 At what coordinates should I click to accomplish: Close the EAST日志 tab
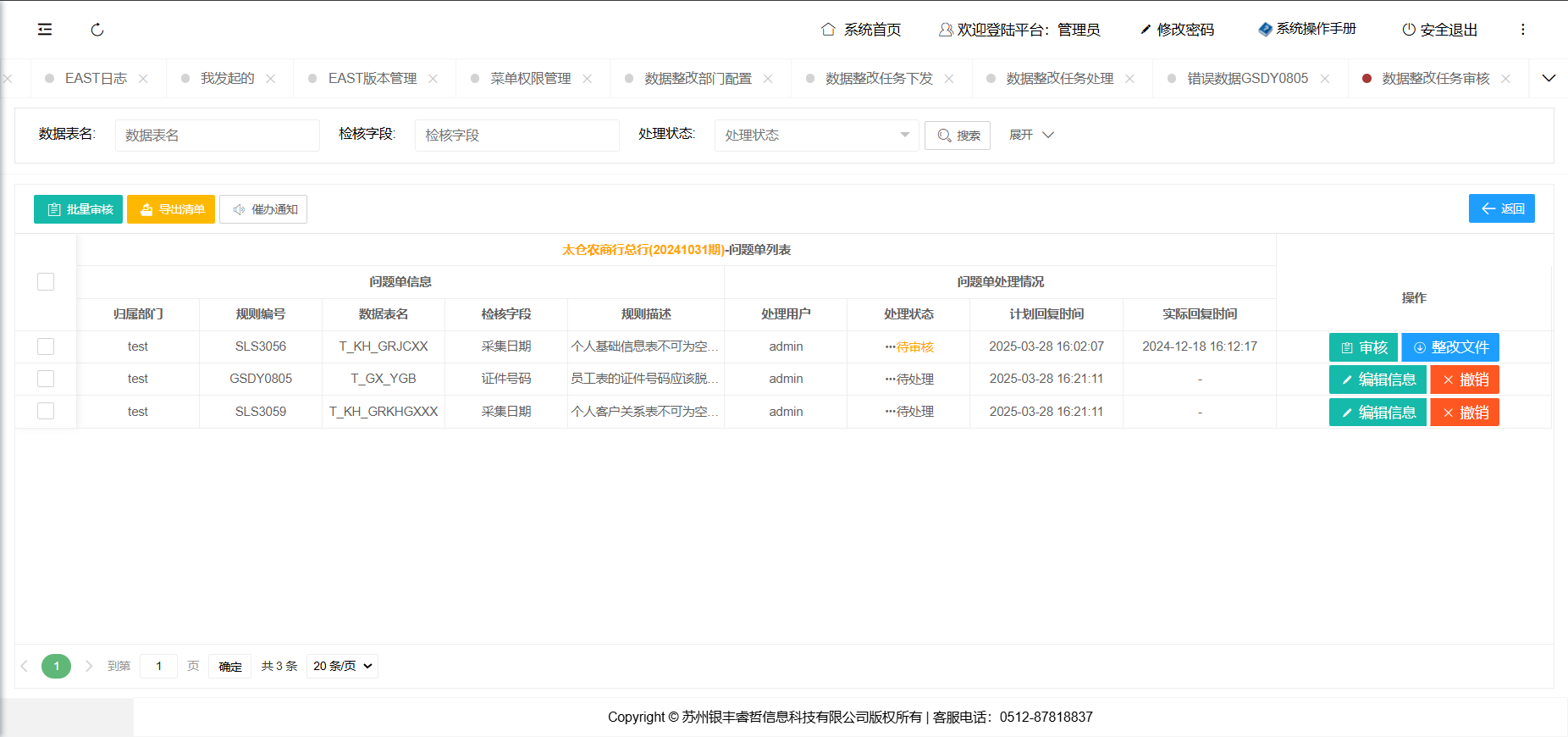[x=143, y=79]
